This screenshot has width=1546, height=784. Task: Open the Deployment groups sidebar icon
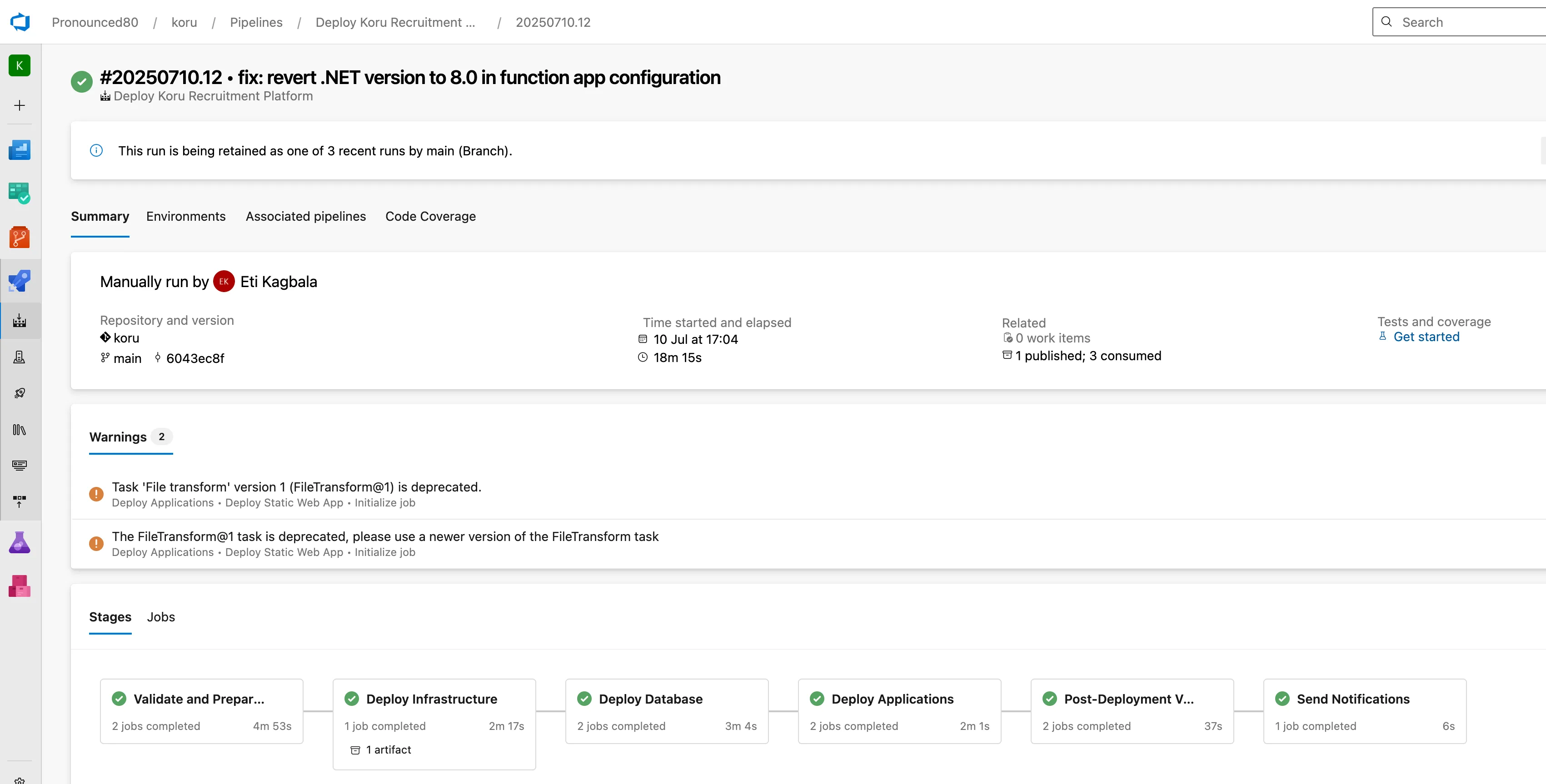point(20,502)
